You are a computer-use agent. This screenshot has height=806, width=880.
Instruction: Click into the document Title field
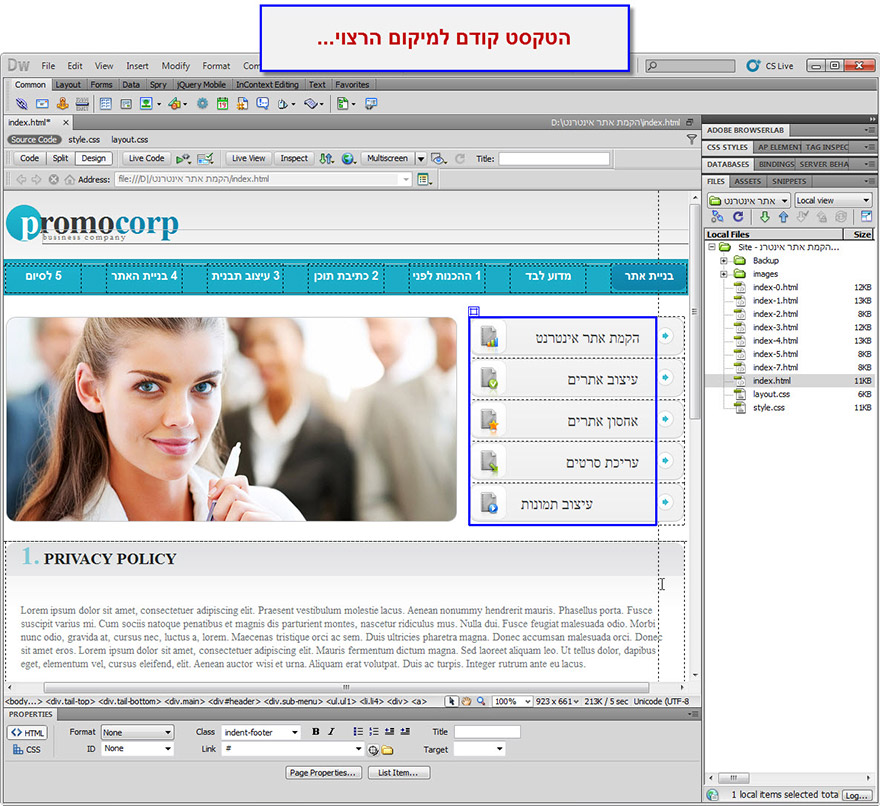coord(554,159)
